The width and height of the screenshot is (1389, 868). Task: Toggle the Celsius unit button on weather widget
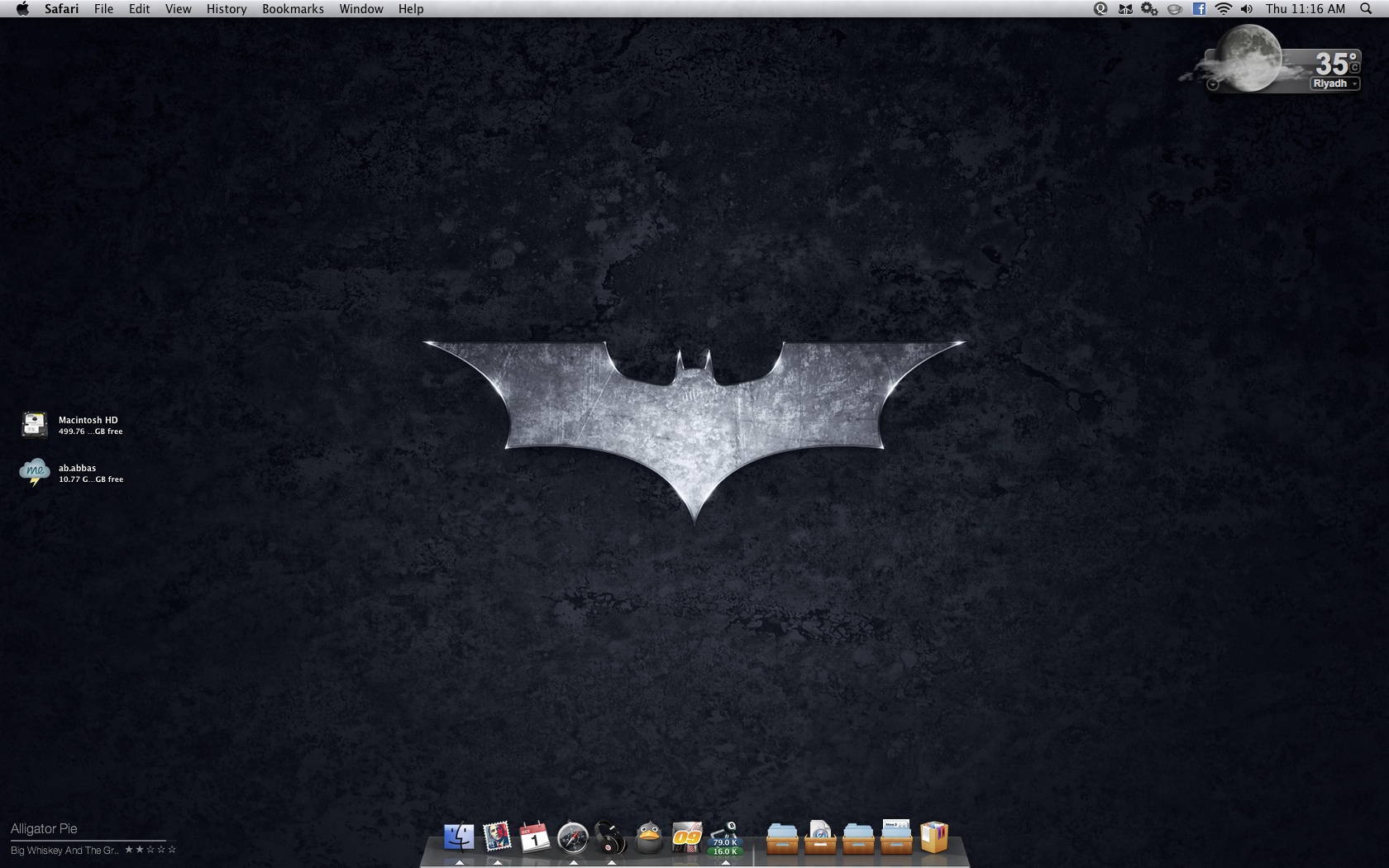pos(1354,67)
